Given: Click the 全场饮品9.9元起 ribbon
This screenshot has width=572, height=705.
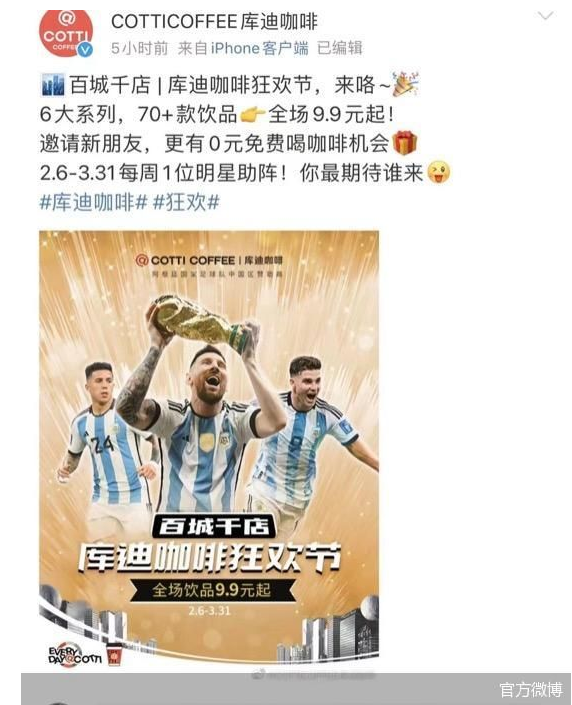Looking at the screenshot, I should (x=212, y=589).
